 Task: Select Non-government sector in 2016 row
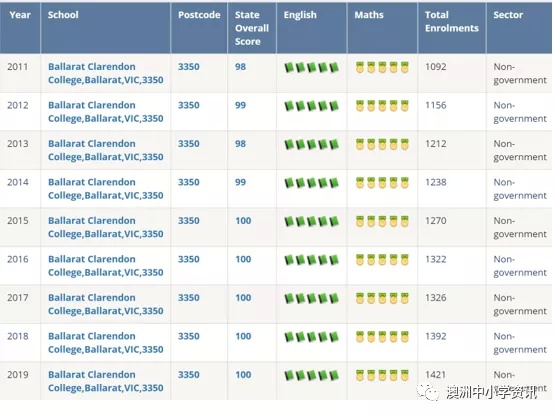pos(520,266)
